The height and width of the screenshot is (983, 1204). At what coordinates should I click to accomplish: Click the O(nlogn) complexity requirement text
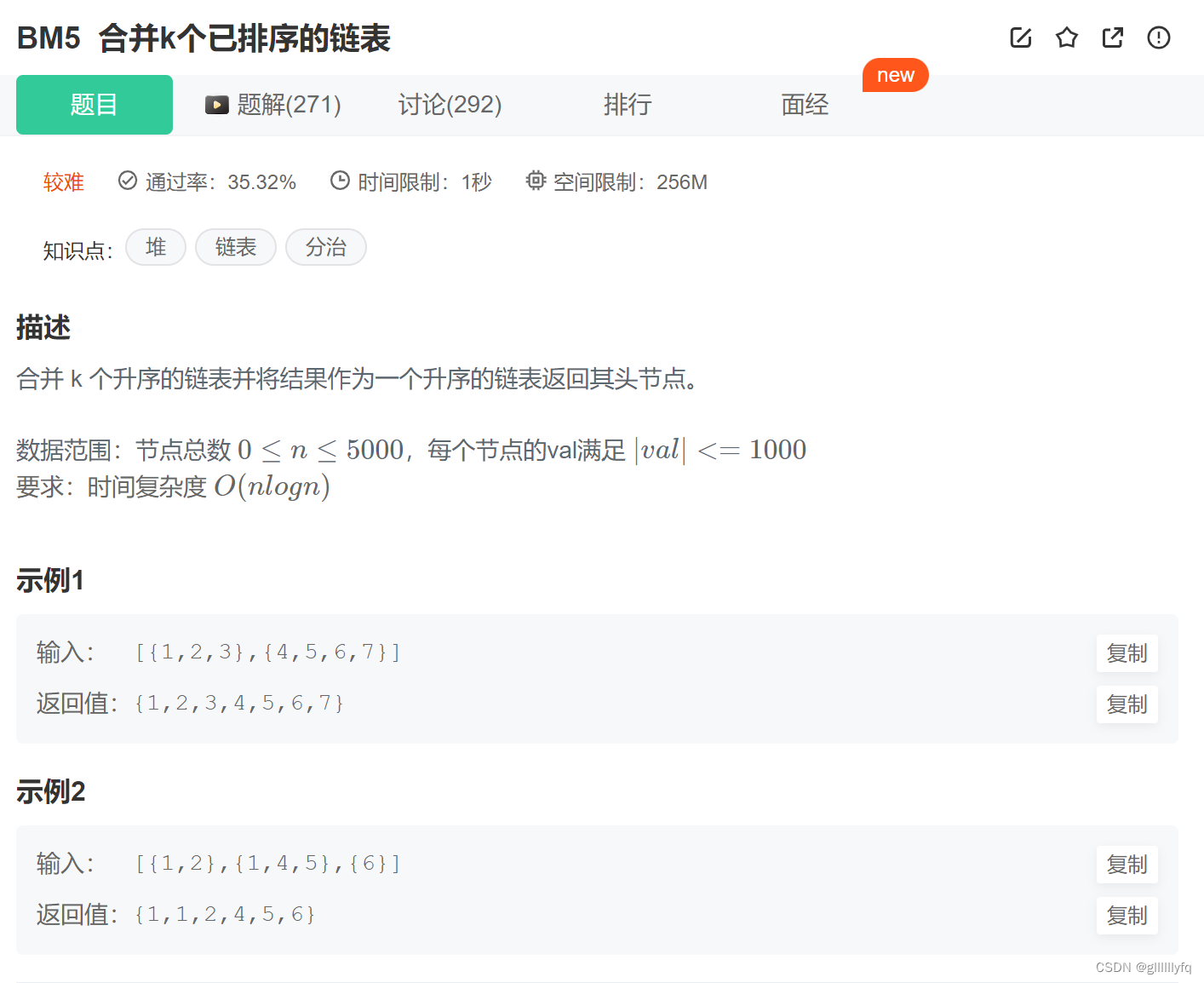click(272, 486)
